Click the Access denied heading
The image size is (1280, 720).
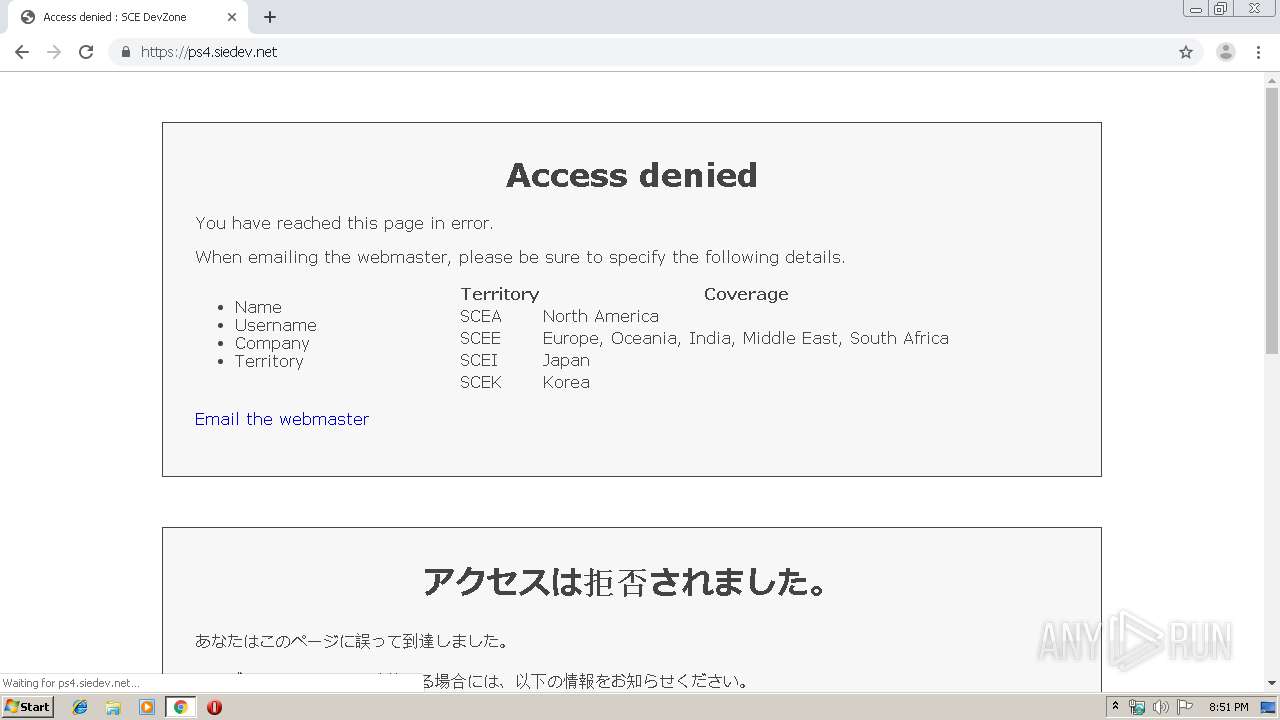pyautogui.click(x=632, y=175)
